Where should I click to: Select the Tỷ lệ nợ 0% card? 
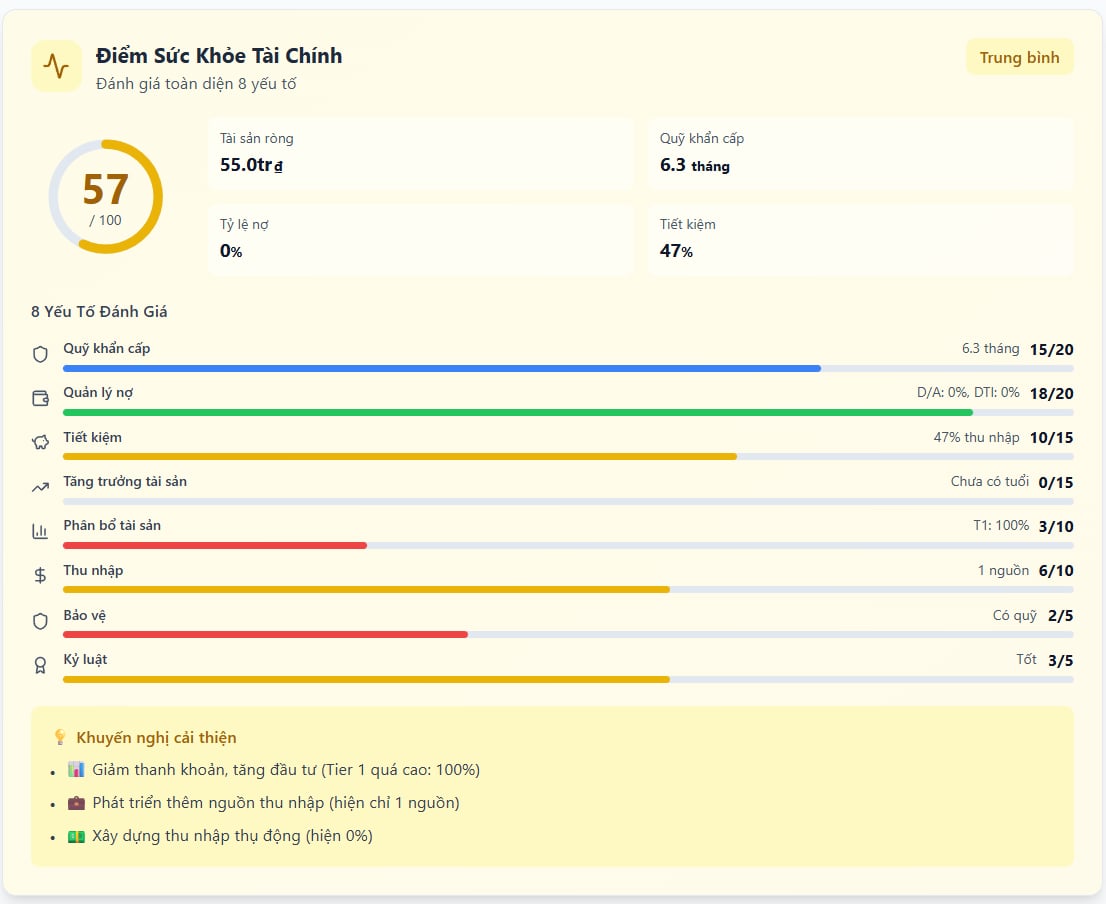point(420,240)
